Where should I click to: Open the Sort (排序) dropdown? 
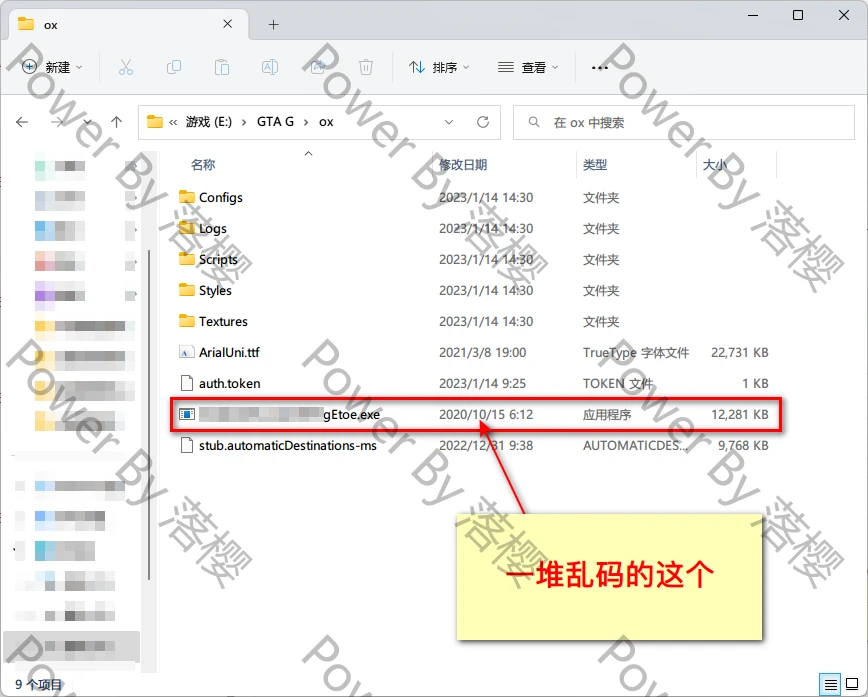point(439,67)
